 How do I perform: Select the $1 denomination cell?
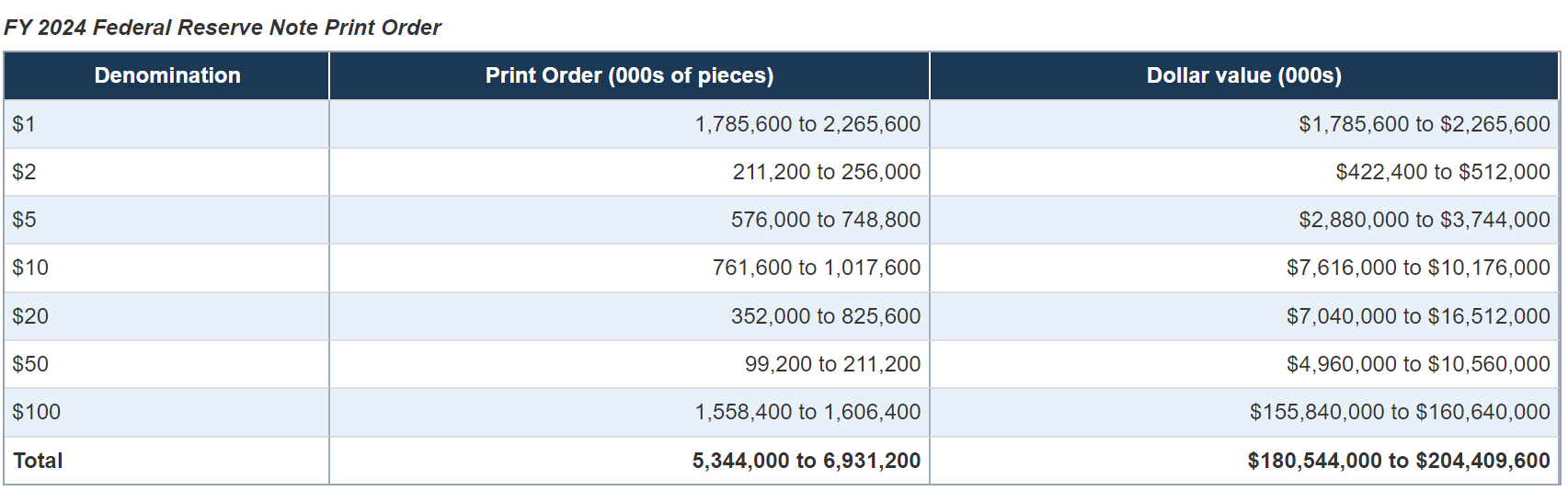tap(24, 124)
